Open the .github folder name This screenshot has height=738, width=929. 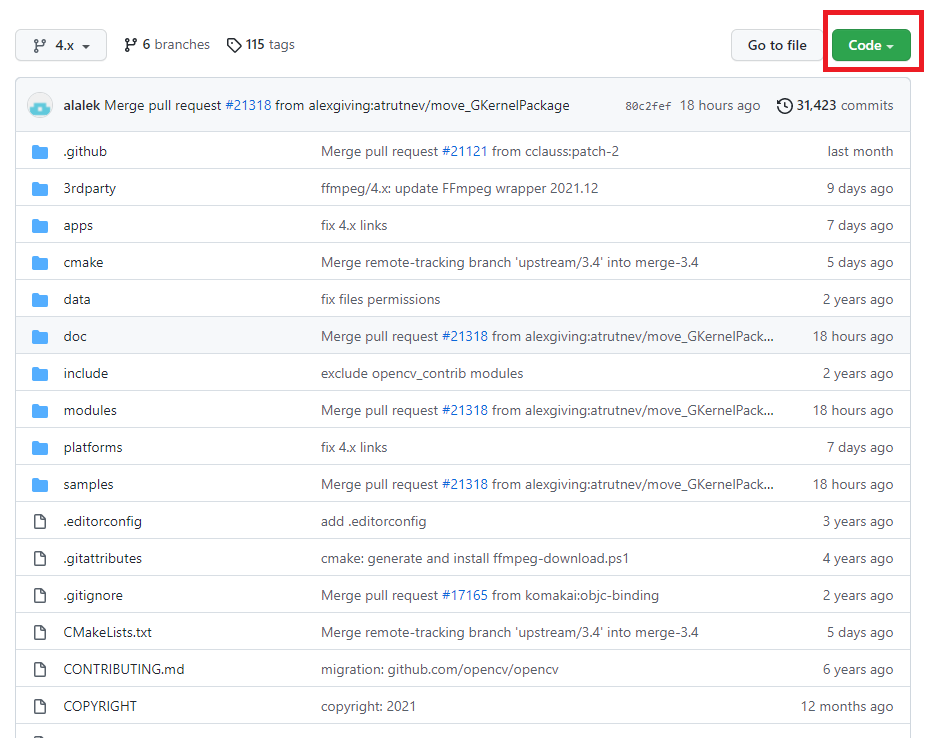pos(85,152)
